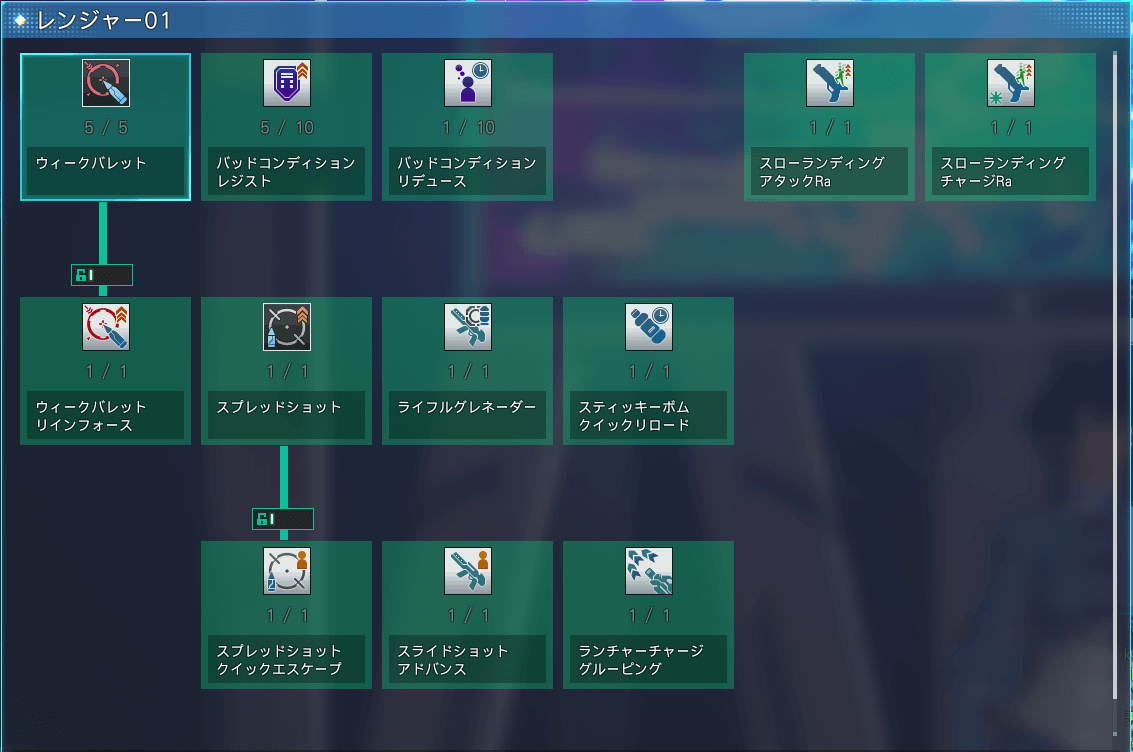
Task: Click the ライフルグレネーダー skill icon
Action: pyautogui.click(x=468, y=327)
